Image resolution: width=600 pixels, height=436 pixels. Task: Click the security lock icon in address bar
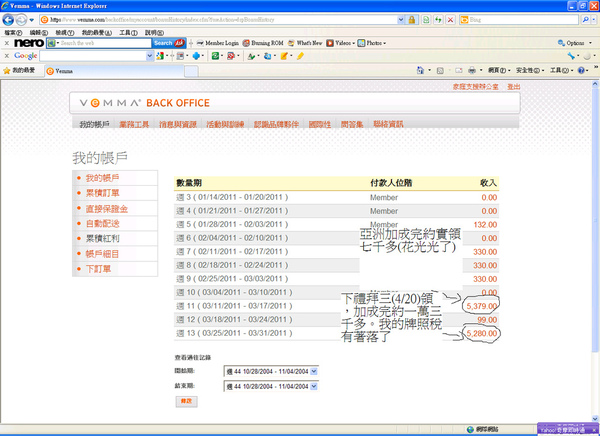tap(412, 20)
